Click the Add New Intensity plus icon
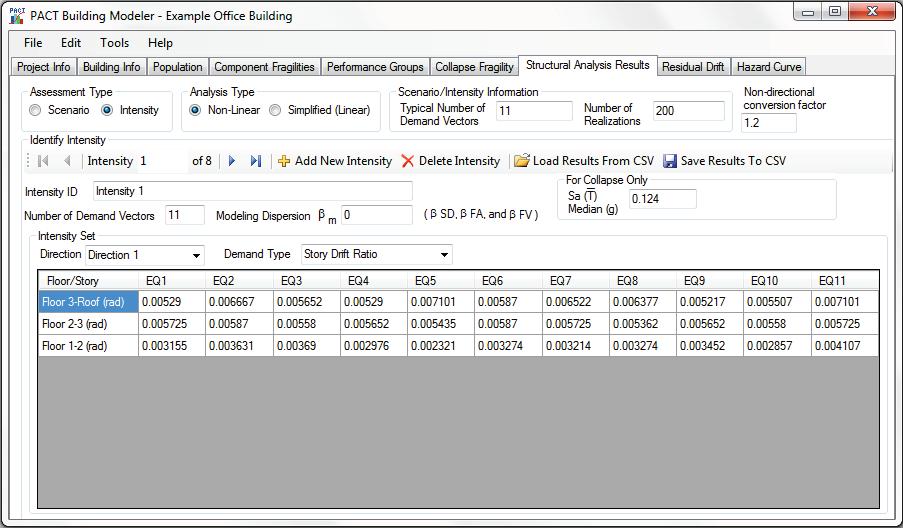The width and height of the screenshot is (903, 528). (x=284, y=161)
